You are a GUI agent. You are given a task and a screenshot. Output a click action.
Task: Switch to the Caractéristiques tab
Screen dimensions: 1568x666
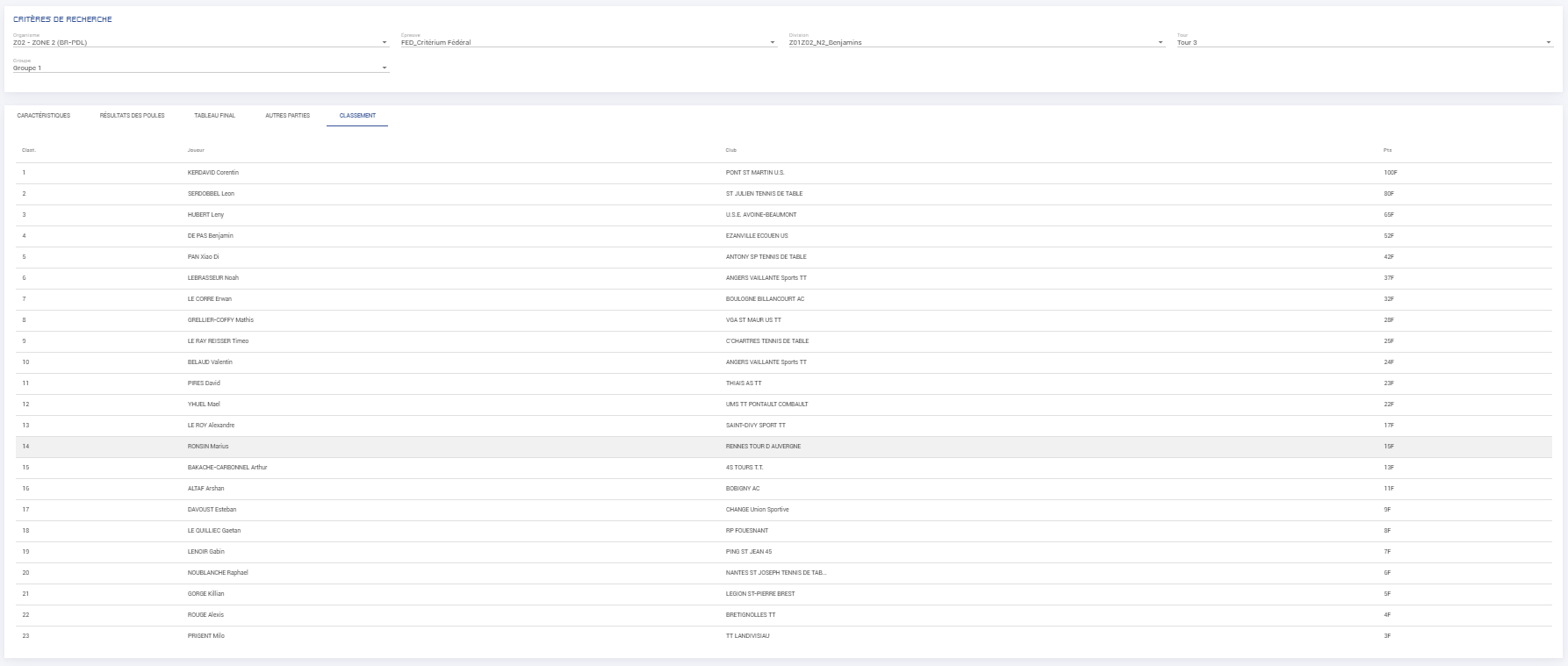(x=44, y=116)
